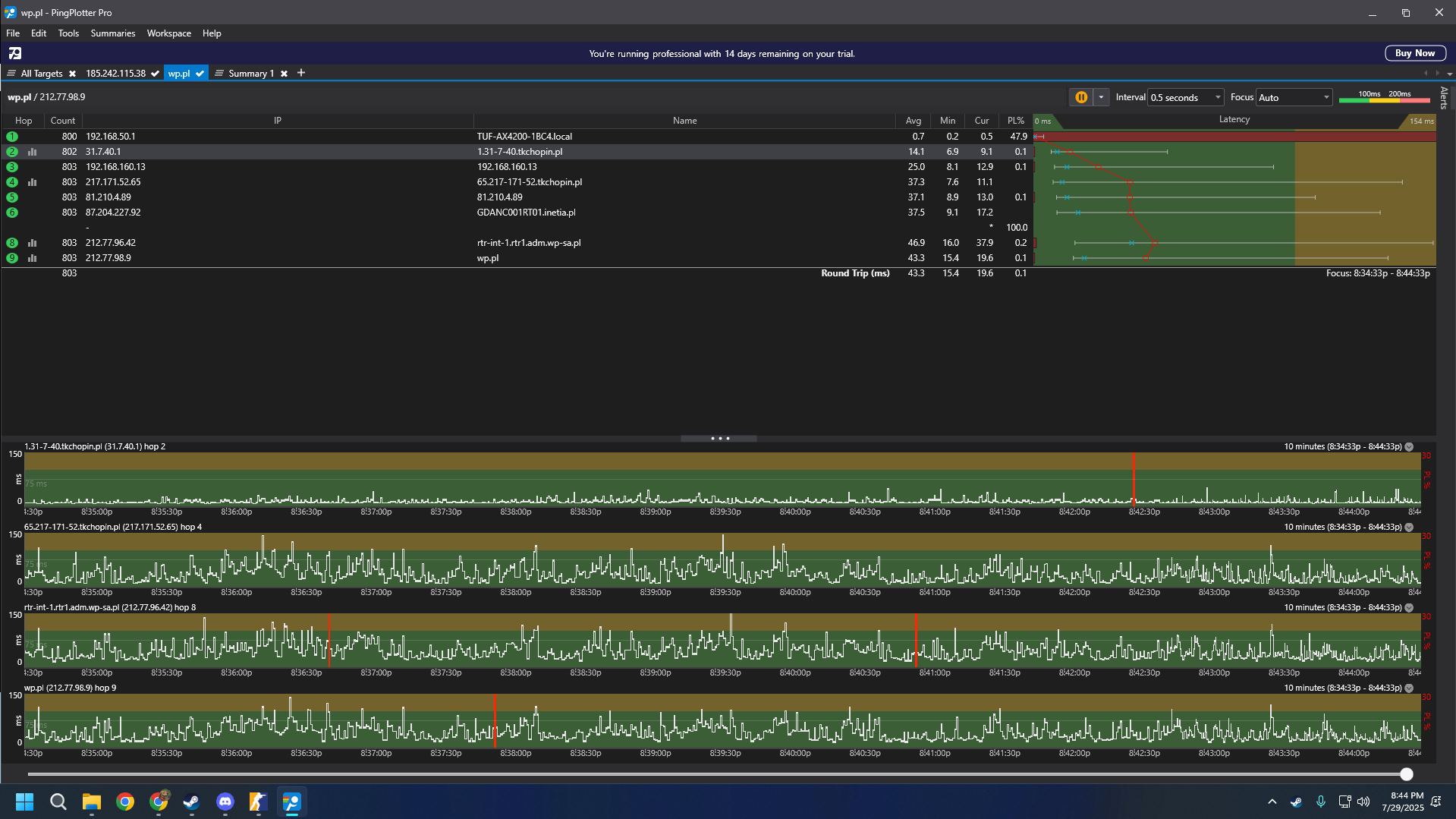Viewport: 1456px width, 819px height.
Task: Close the All Targets tab
Action: 72,74
